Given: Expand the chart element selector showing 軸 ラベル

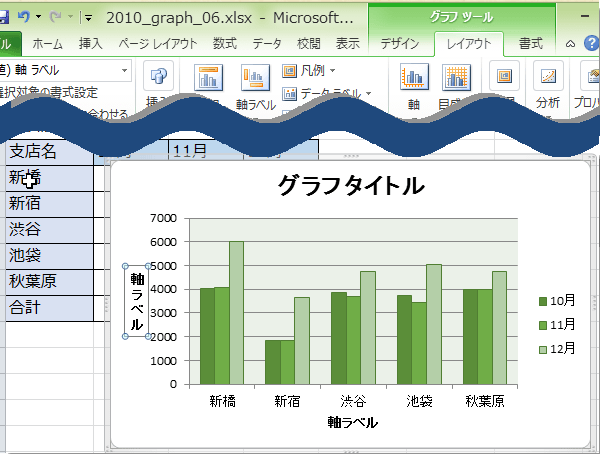Looking at the screenshot, I should pyautogui.click(x=124, y=70).
